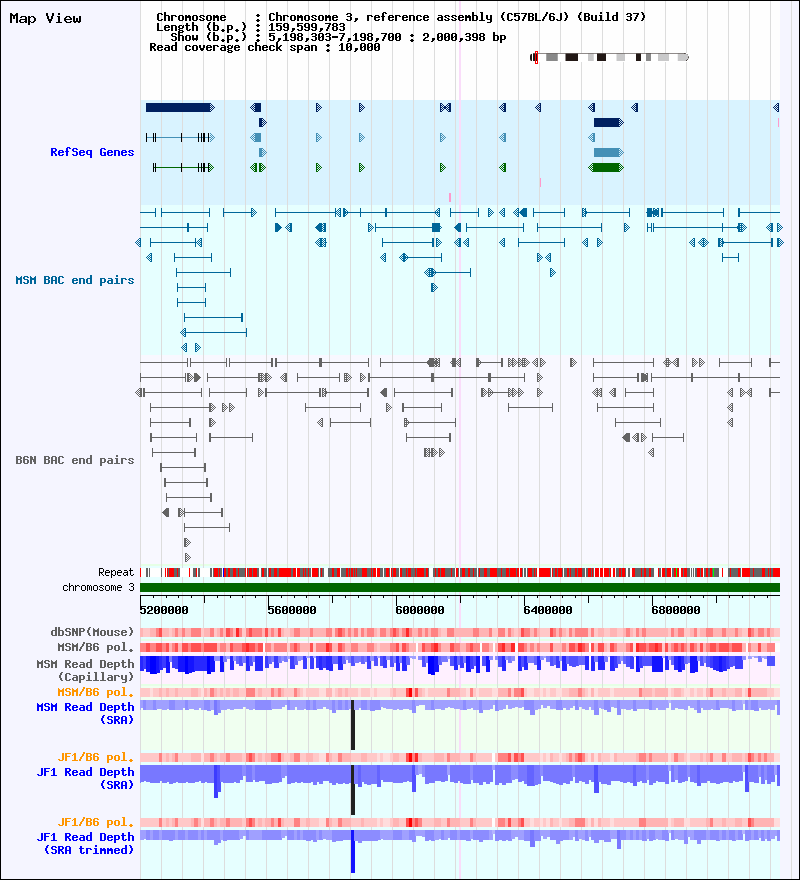Click the Map View heading

click(x=45, y=19)
